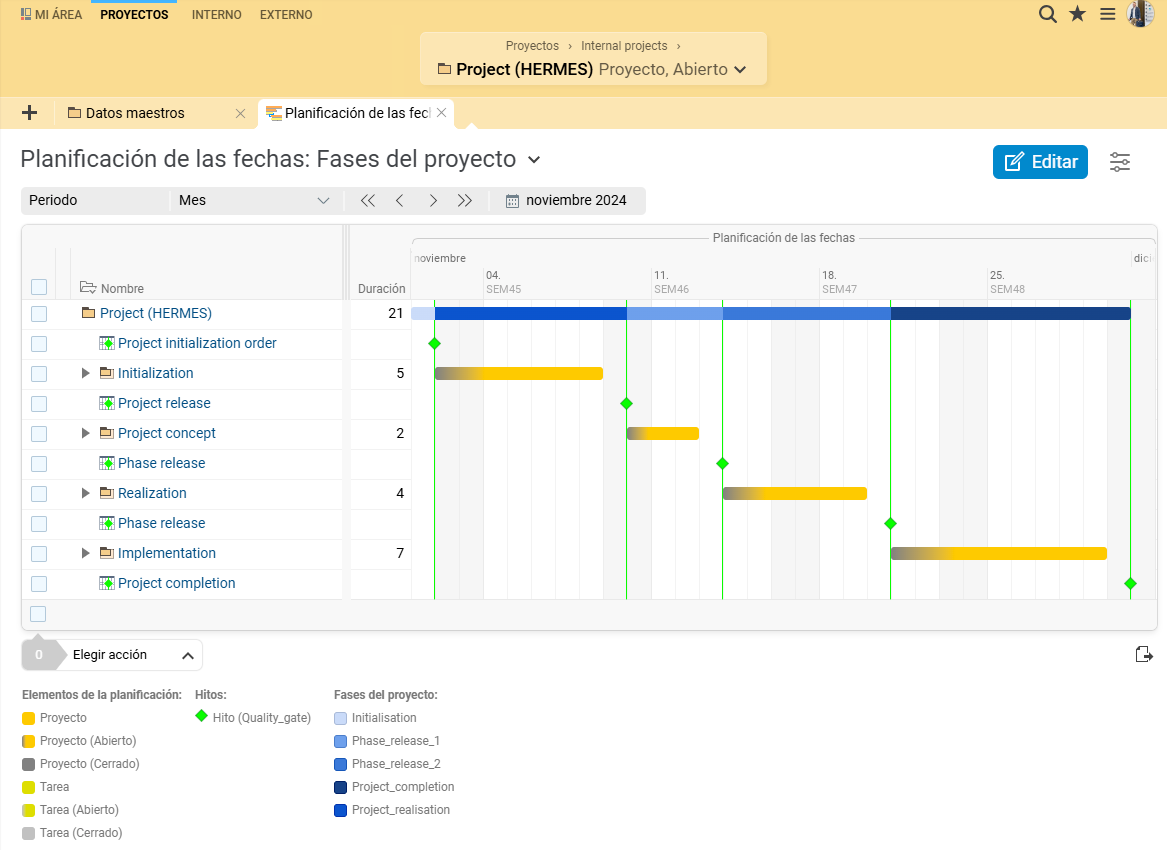The image size is (1167, 850).
Task: Go to next period arrow
Action: (433, 200)
